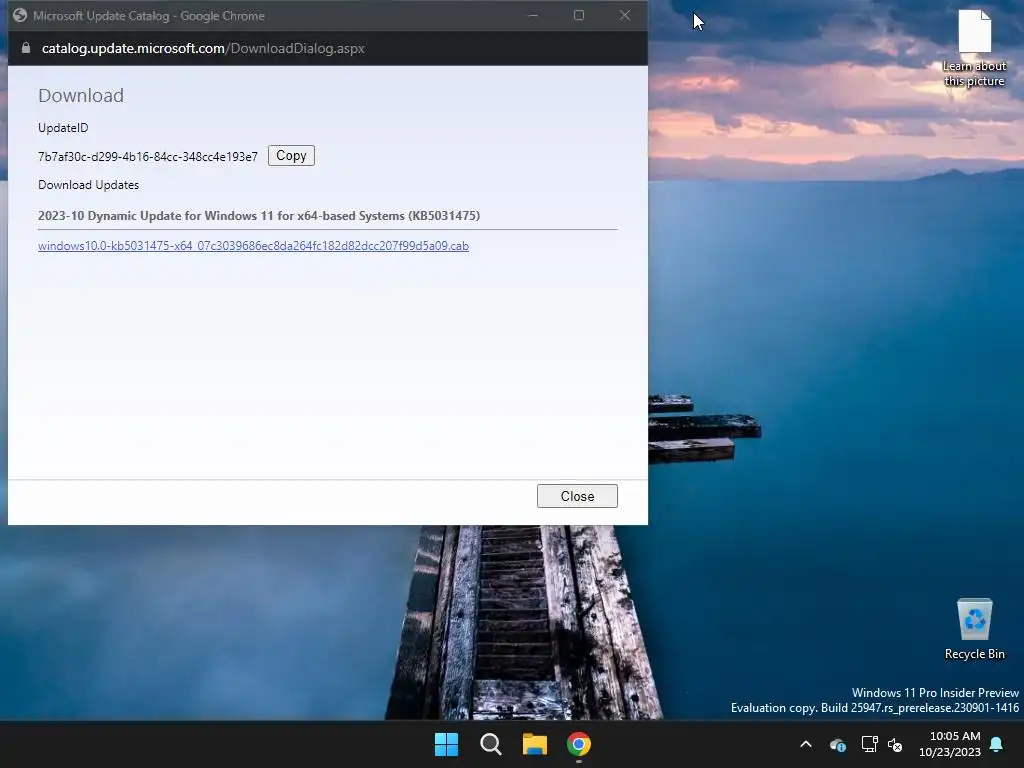
Task: Download the windows10.0-kb5031475-x64 cab file link
Action: click(253, 246)
